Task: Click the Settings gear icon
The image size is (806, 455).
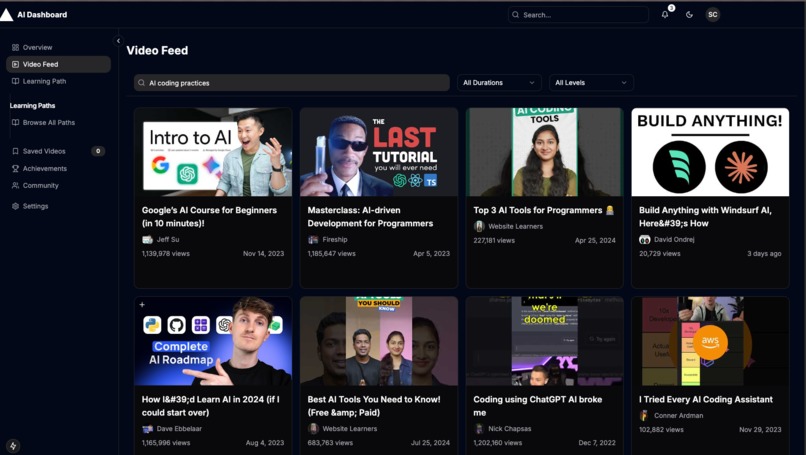Action: (15, 206)
